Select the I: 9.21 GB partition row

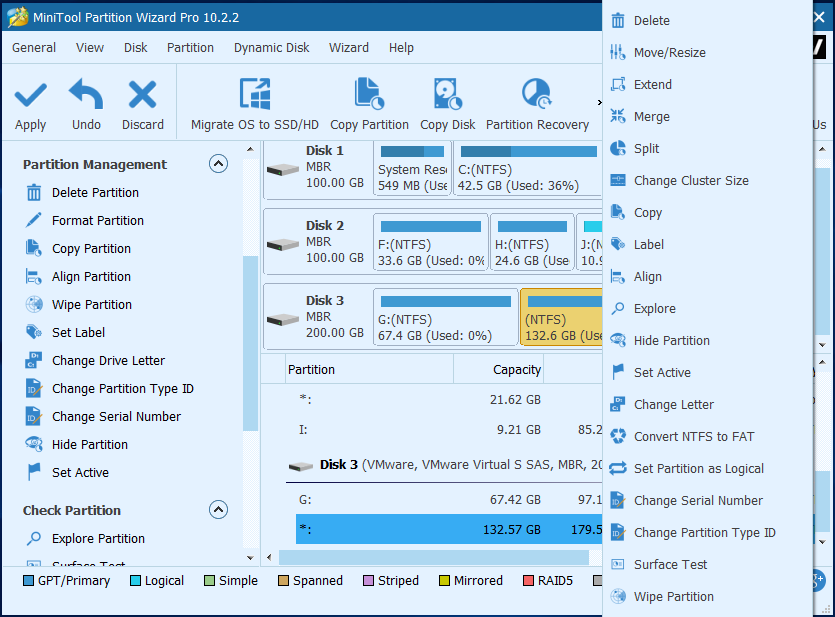(x=449, y=430)
